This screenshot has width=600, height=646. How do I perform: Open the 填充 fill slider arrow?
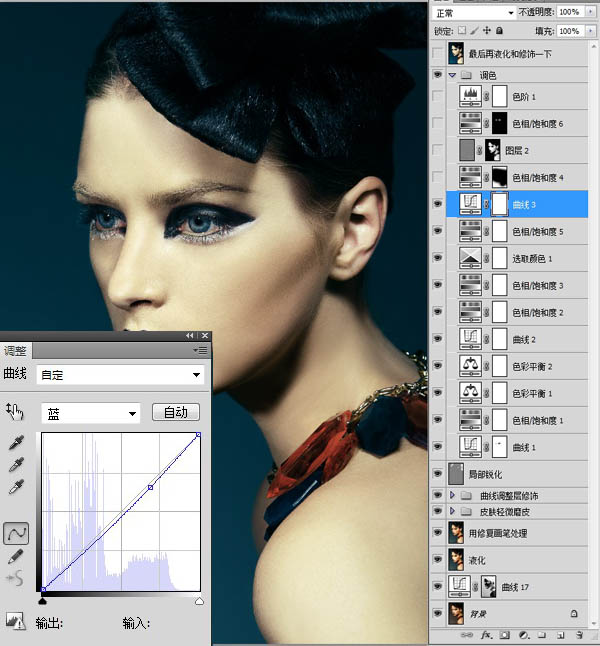pos(591,31)
